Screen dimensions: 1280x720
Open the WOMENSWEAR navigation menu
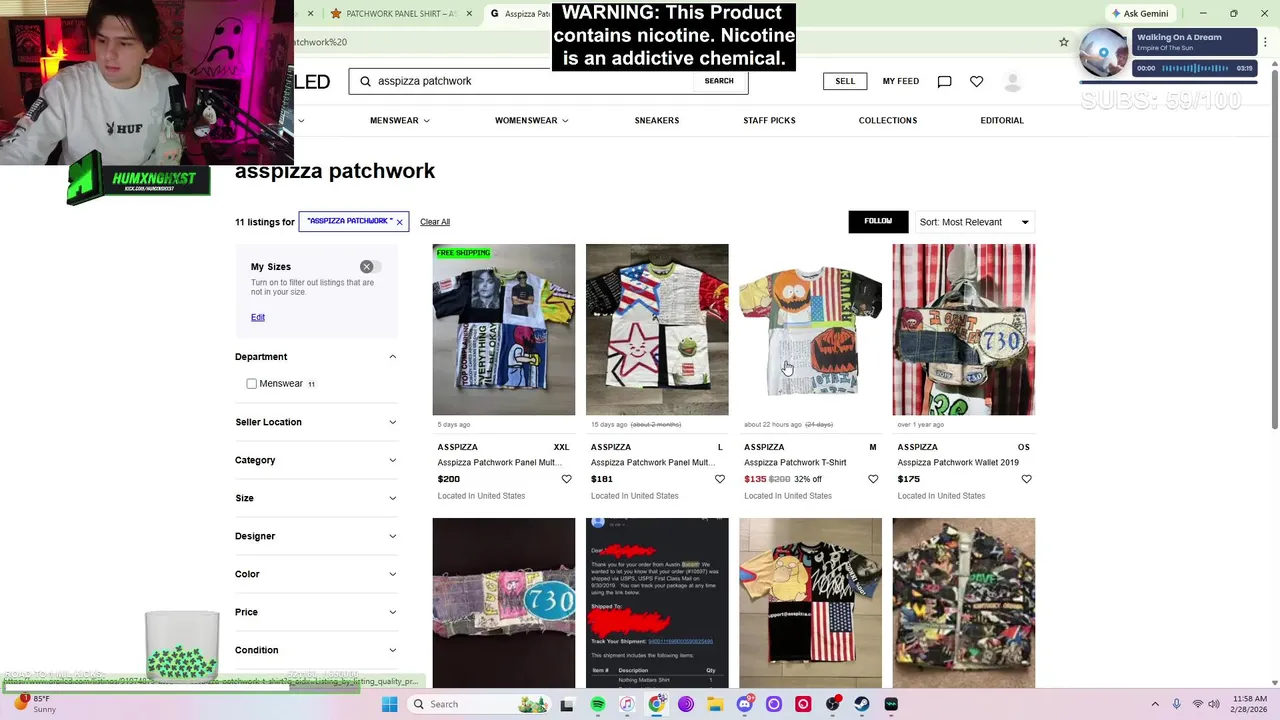(x=531, y=120)
